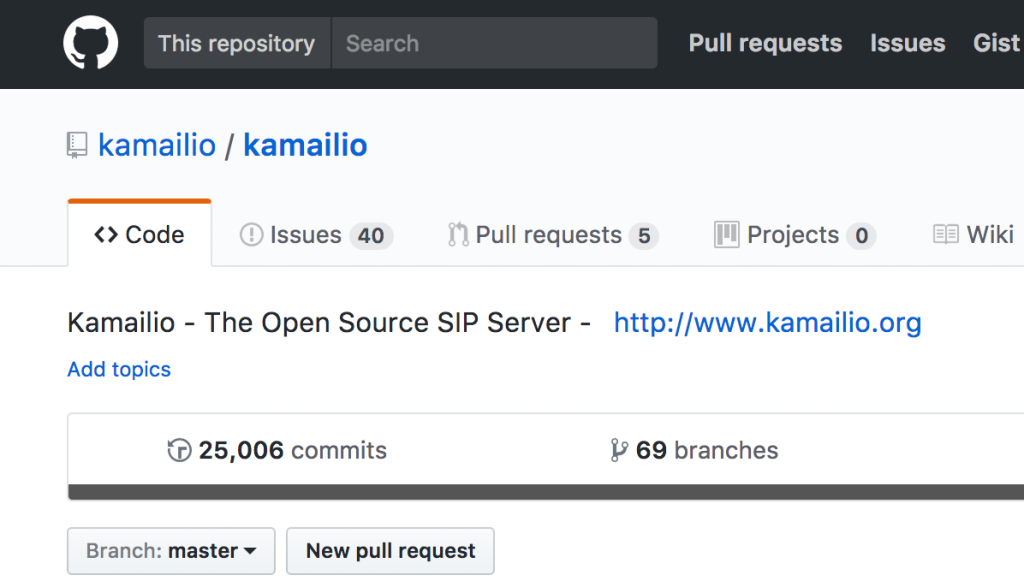1024x587 pixels.
Task: Click the Projects board icon
Action: (727, 234)
